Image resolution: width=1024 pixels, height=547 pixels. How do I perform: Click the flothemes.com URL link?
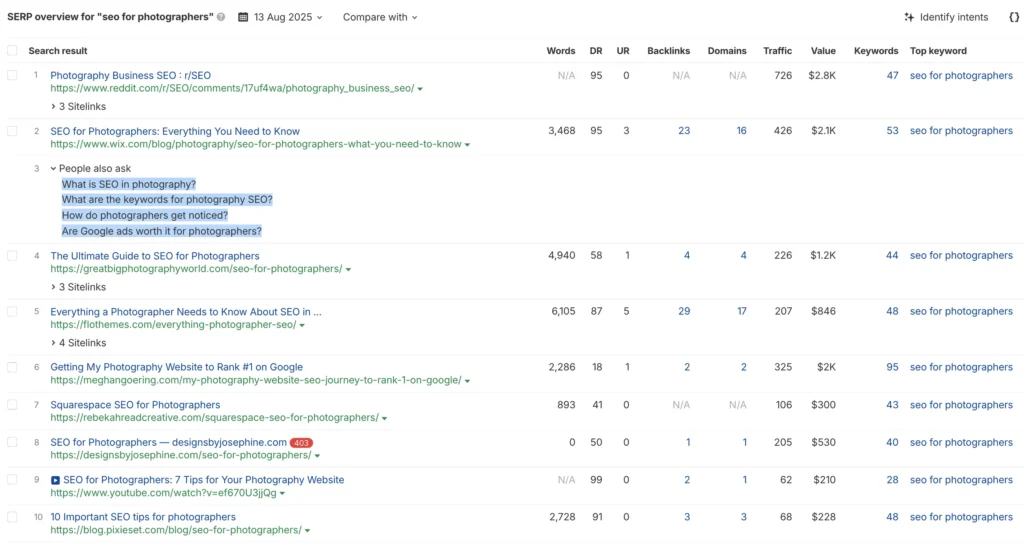173,325
